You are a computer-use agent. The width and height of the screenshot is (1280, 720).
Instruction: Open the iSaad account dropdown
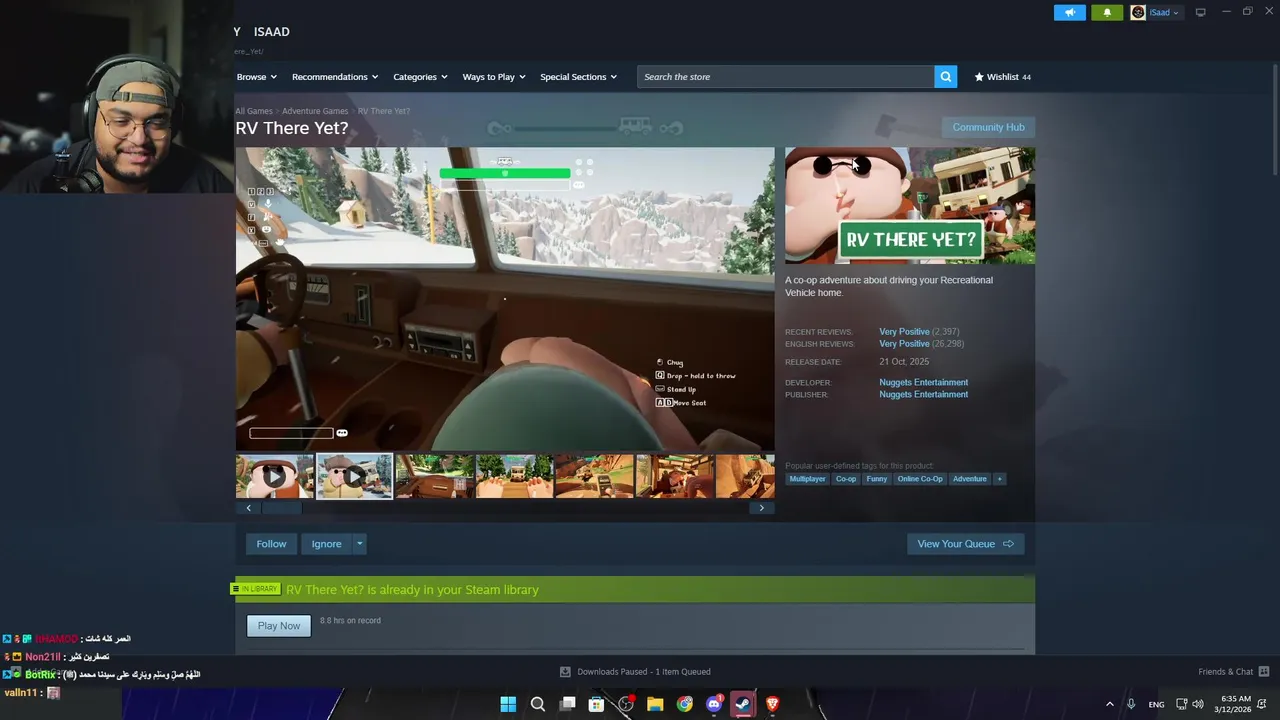tap(1164, 13)
